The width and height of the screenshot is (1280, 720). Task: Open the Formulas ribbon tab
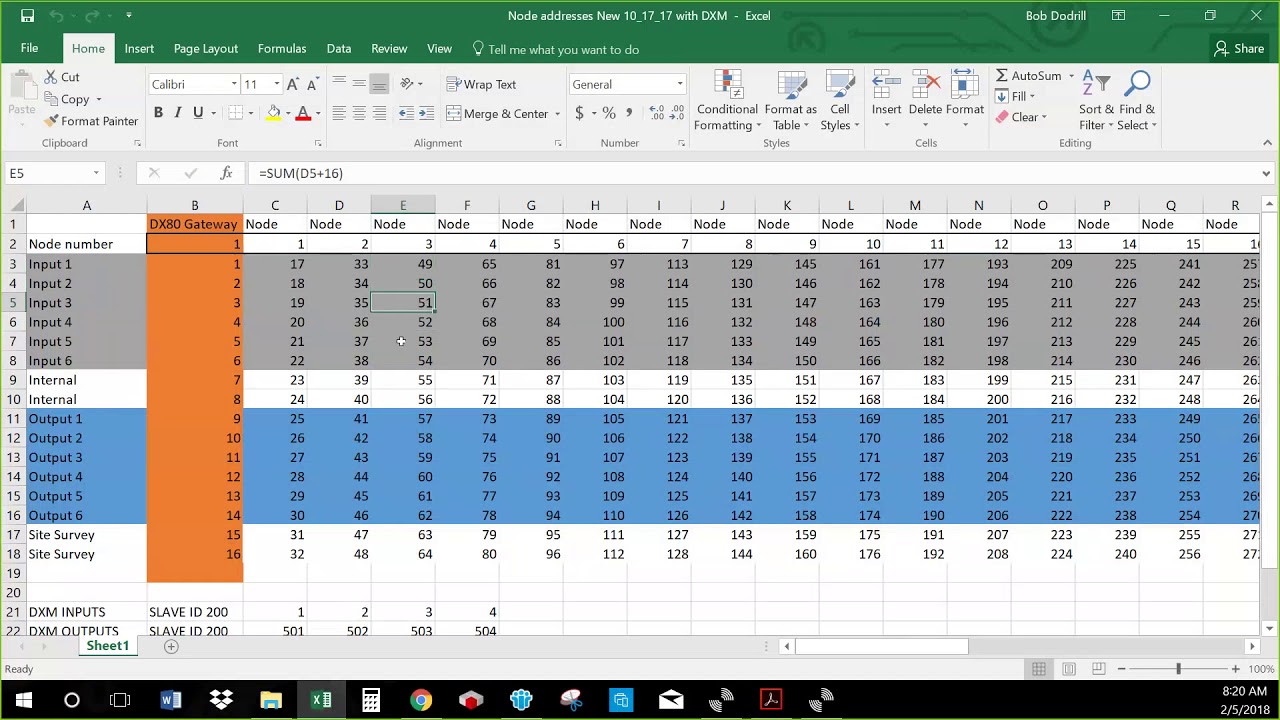(x=282, y=49)
